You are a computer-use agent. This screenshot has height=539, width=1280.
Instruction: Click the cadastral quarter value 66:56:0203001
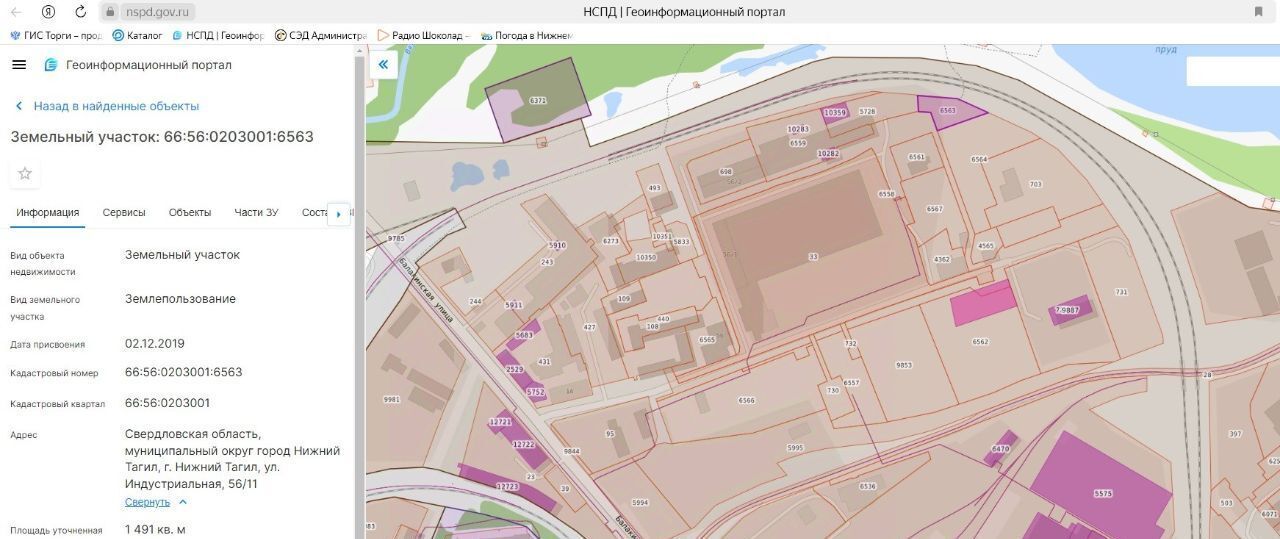point(167,403)
